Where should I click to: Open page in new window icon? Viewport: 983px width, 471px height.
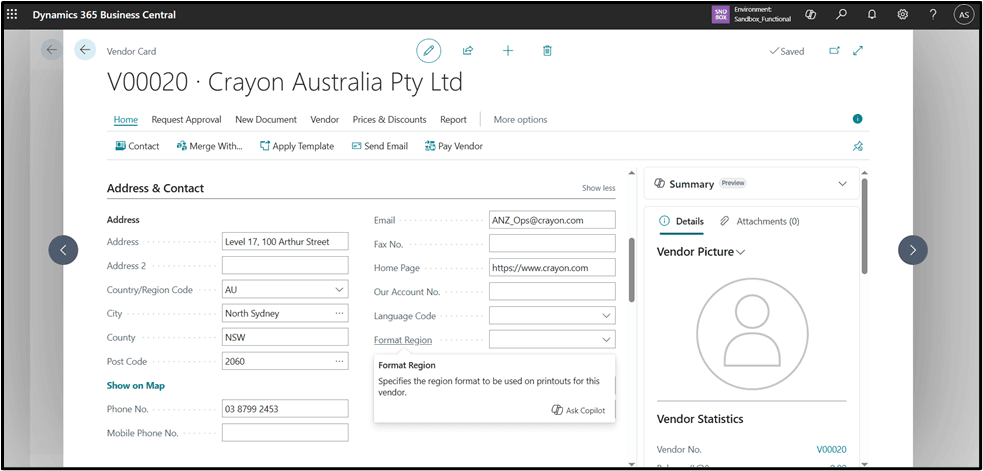point(835,51)
